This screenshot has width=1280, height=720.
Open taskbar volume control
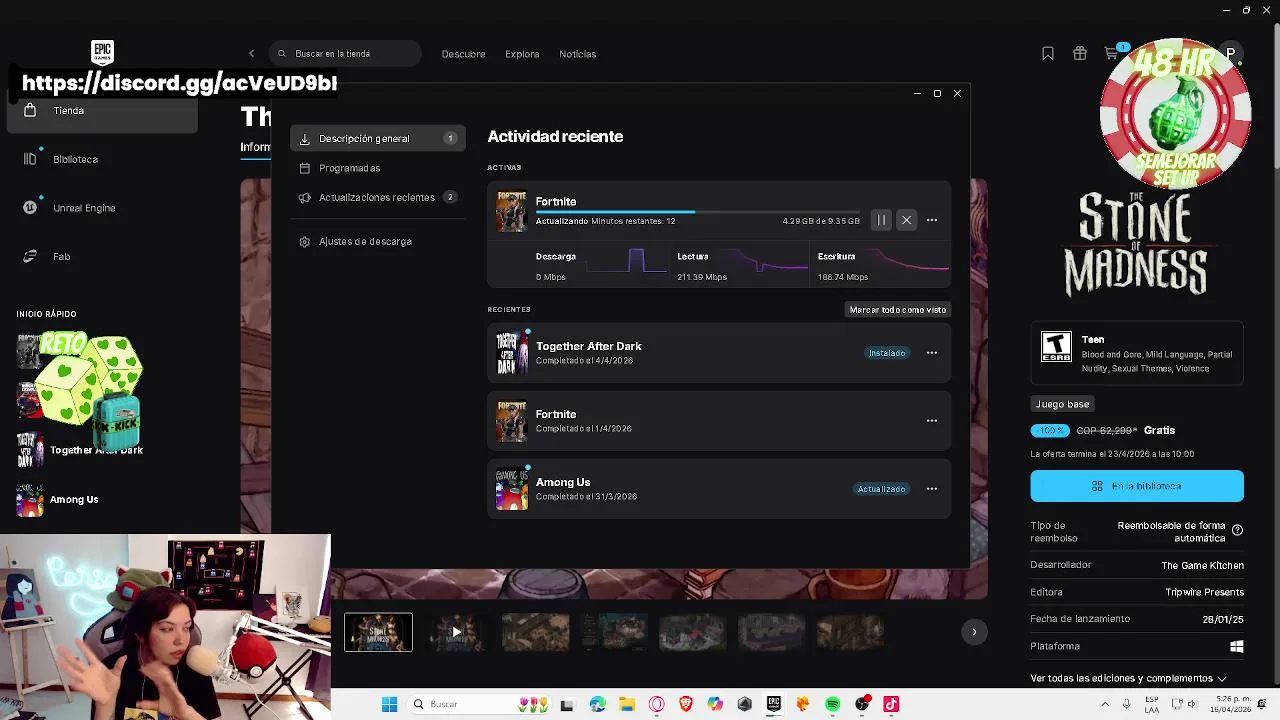[1192, 705]
